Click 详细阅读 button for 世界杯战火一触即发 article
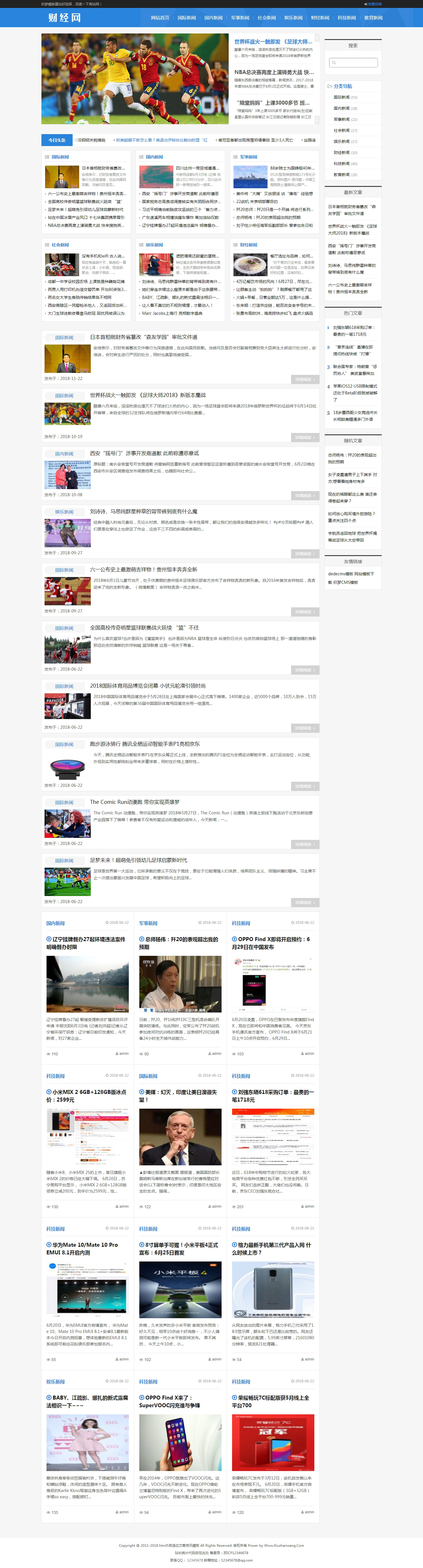423x1568 pixels. coord(304,438)
